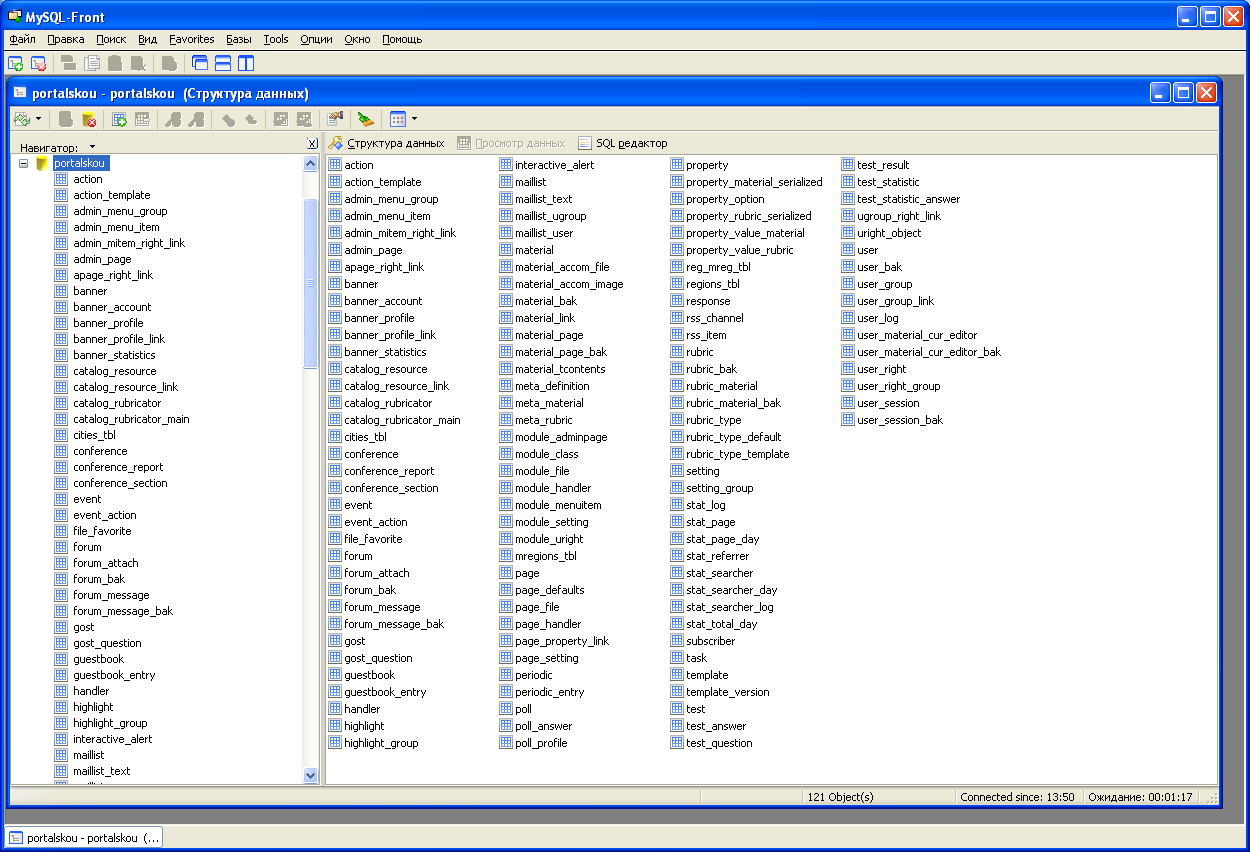Click the create new table icon
This screenshot has height=852, width=1250.
(x=119, y=119)
